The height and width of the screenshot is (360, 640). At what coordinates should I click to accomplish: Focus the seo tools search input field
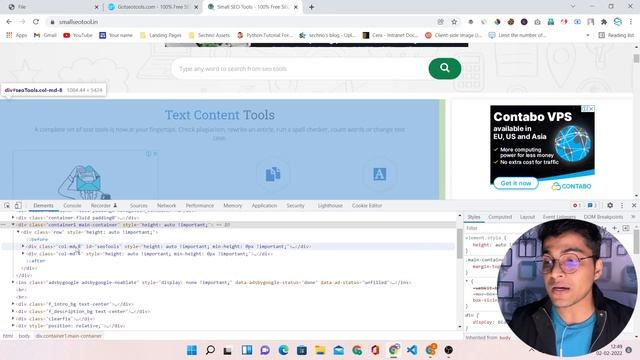pos(300,69)
